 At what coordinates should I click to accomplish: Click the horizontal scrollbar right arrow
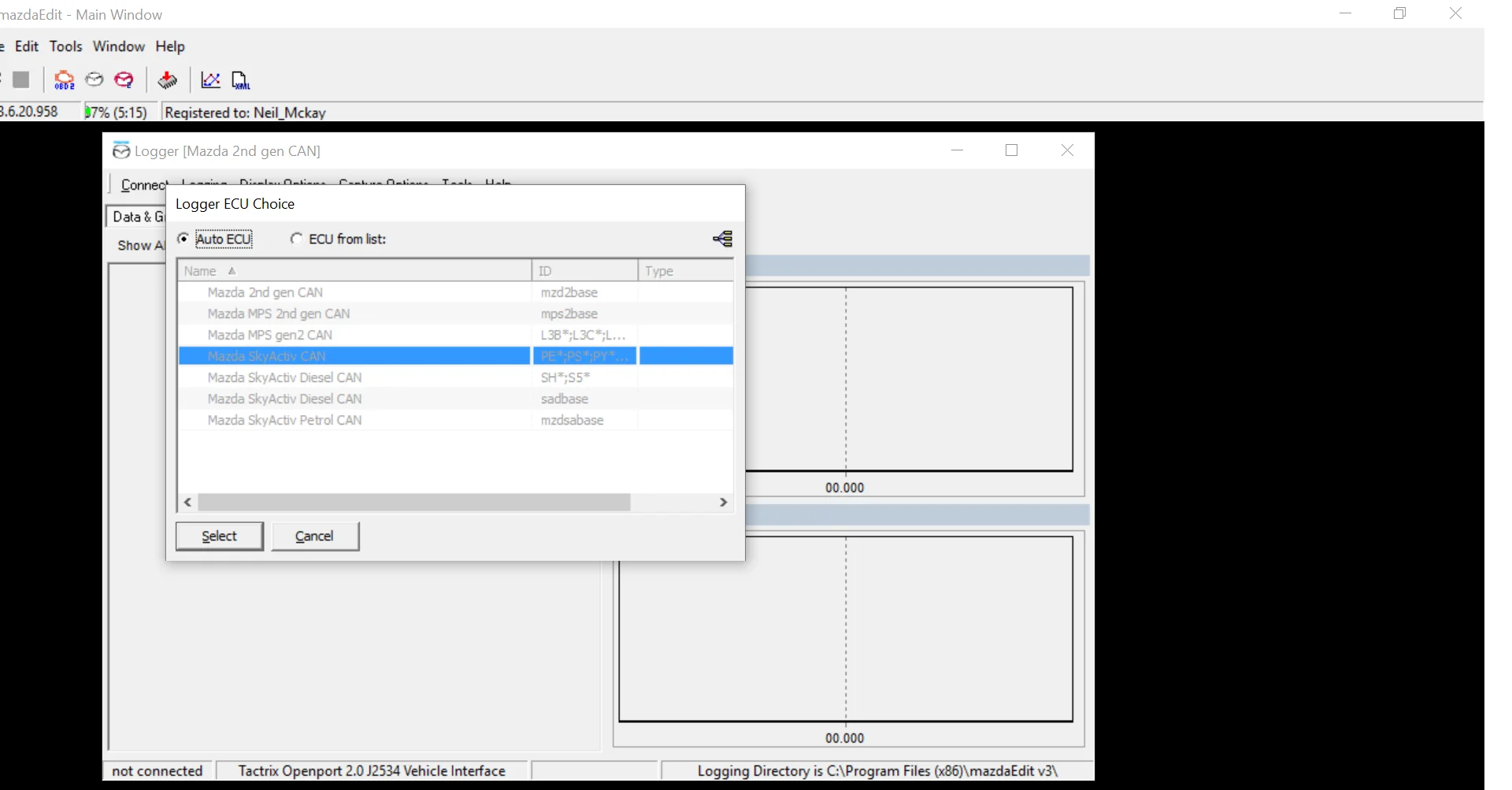point(724,503)
